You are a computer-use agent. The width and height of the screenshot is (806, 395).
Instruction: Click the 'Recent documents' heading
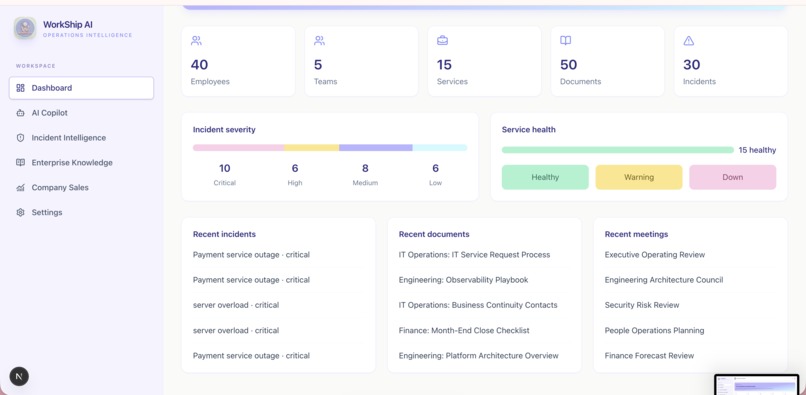pos(434,234)
